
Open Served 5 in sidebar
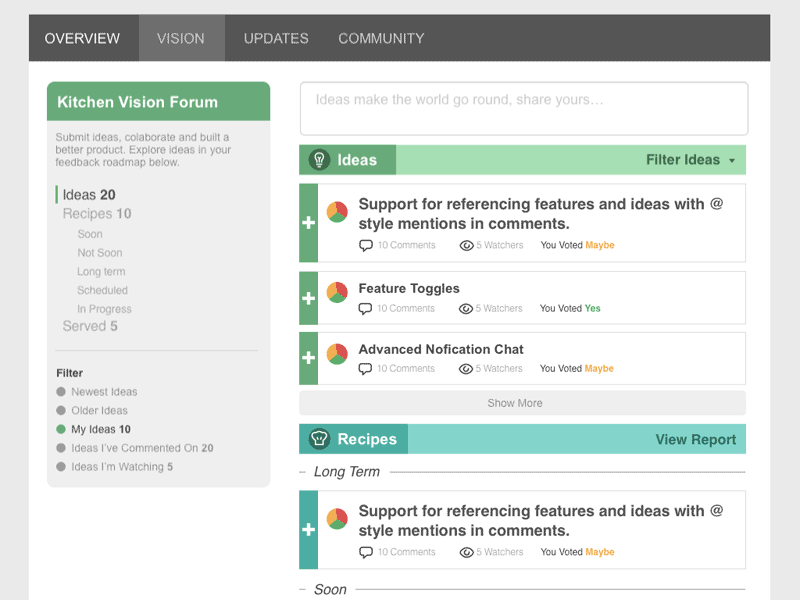point(90,326)
